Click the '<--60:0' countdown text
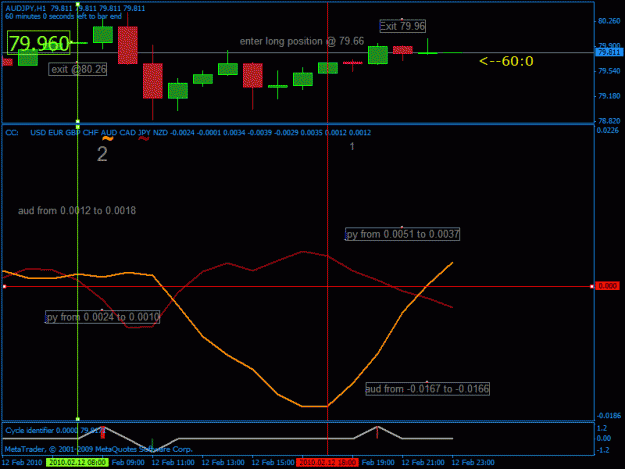This screenshot has height=469, width=625. (506, 61)
